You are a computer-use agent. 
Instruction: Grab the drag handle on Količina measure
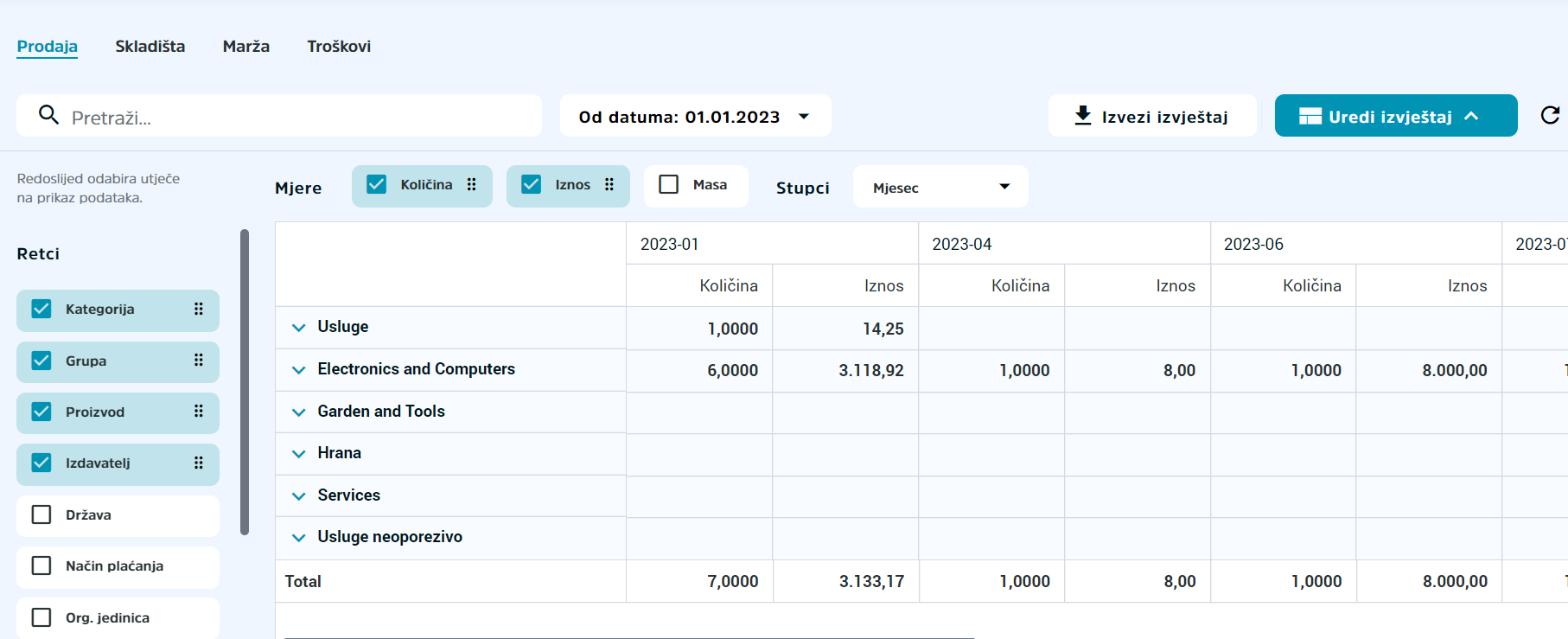pos(471,185)
